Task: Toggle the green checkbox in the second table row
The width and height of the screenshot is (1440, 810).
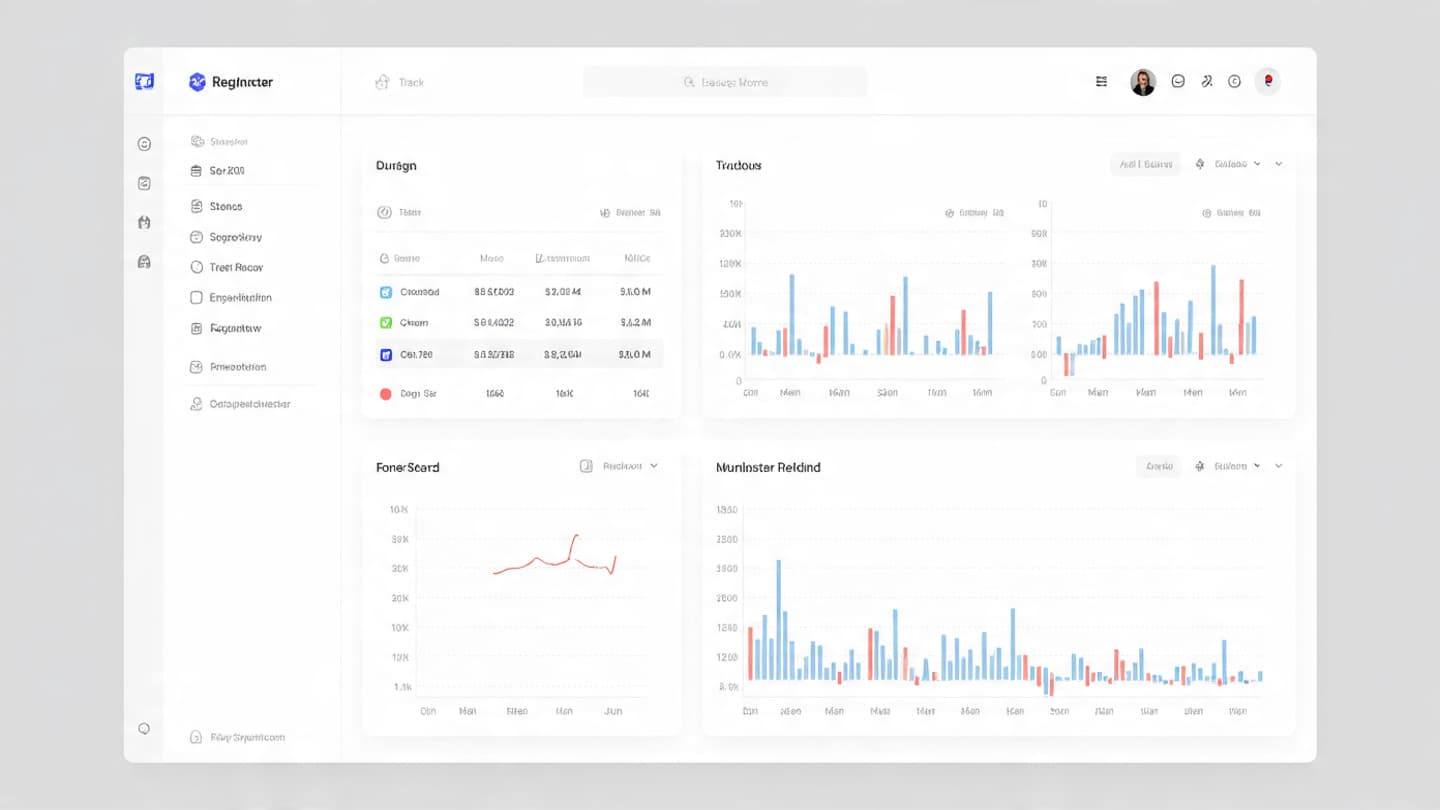Action: [x=386, y=323]
